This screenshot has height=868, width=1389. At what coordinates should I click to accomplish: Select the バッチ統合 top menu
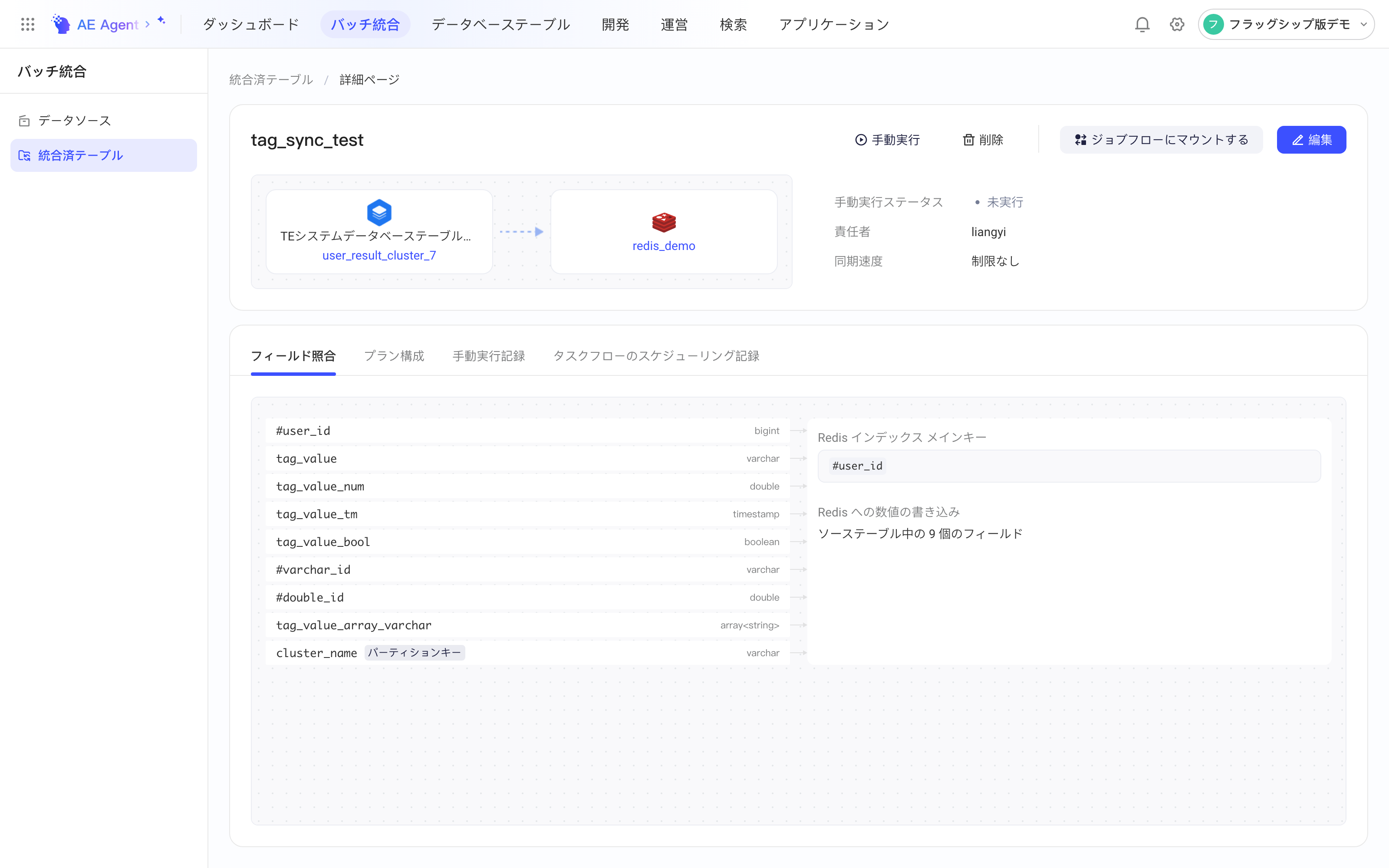coord(365,24)
